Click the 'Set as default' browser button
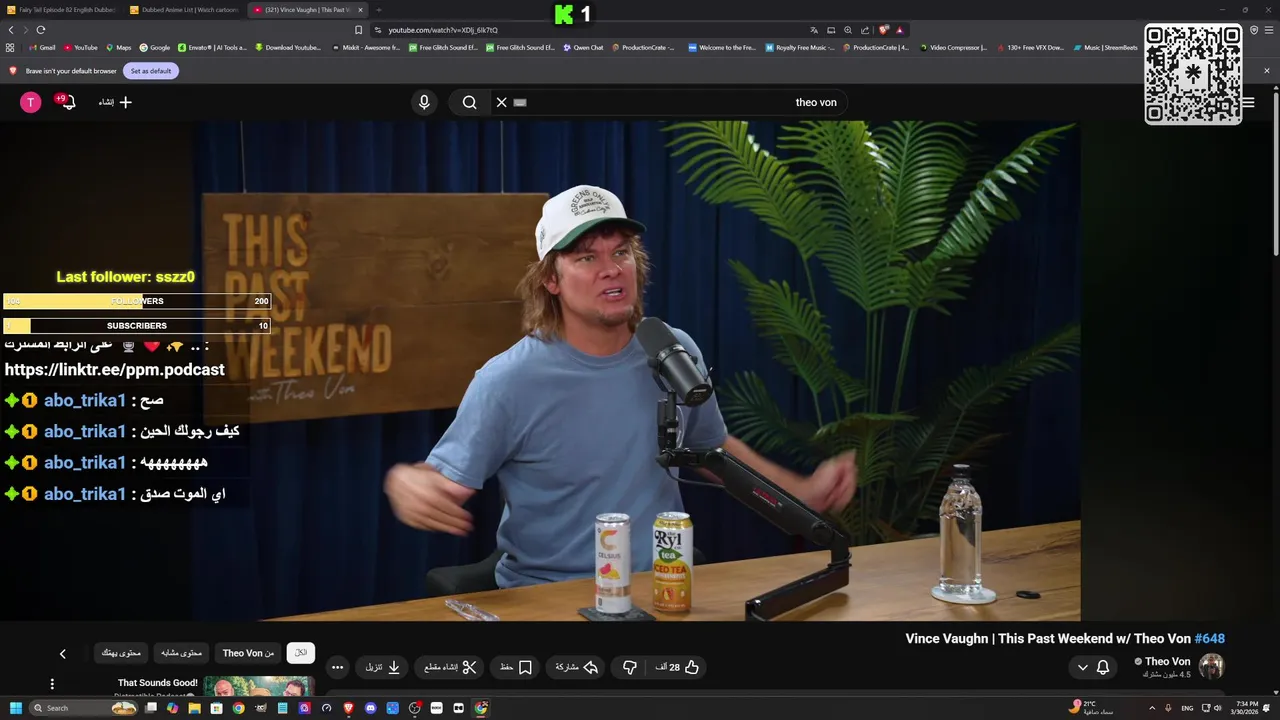 point(151,71)
